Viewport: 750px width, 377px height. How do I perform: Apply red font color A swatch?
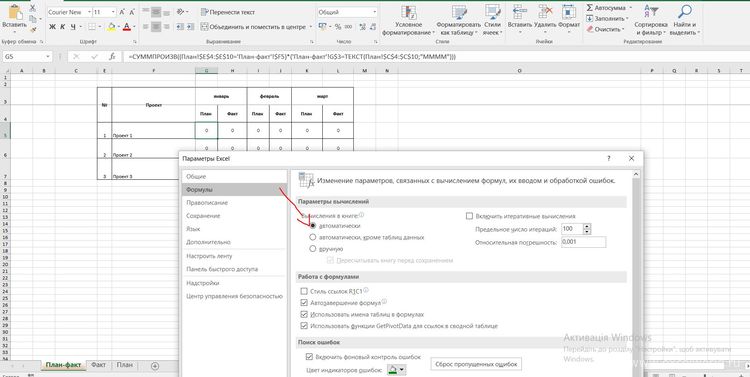click(x=127, y=27)
